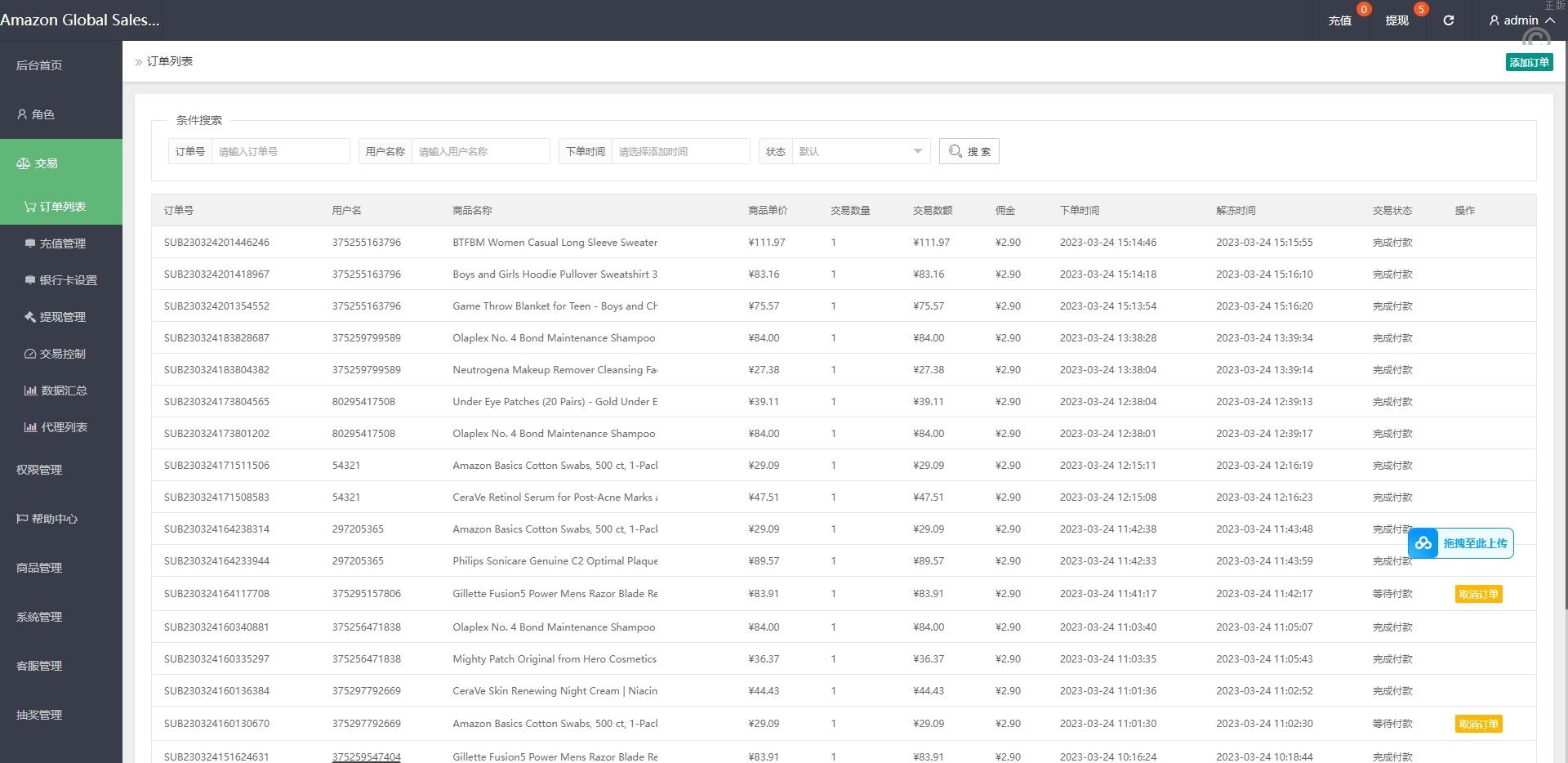This screenshot has height=763, width=1568.
Task: Open 代理列表 in the sidebar
Action: [63, 427]
